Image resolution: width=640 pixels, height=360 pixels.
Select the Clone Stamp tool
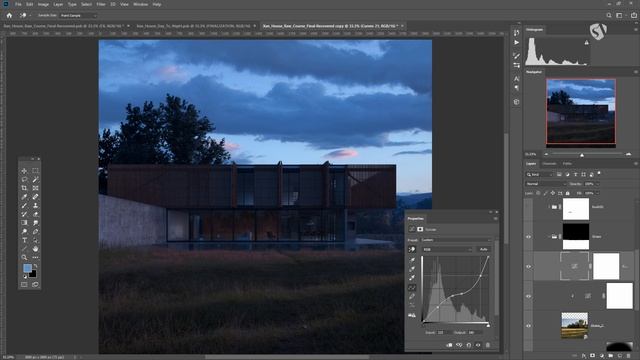tap(36, 206)
